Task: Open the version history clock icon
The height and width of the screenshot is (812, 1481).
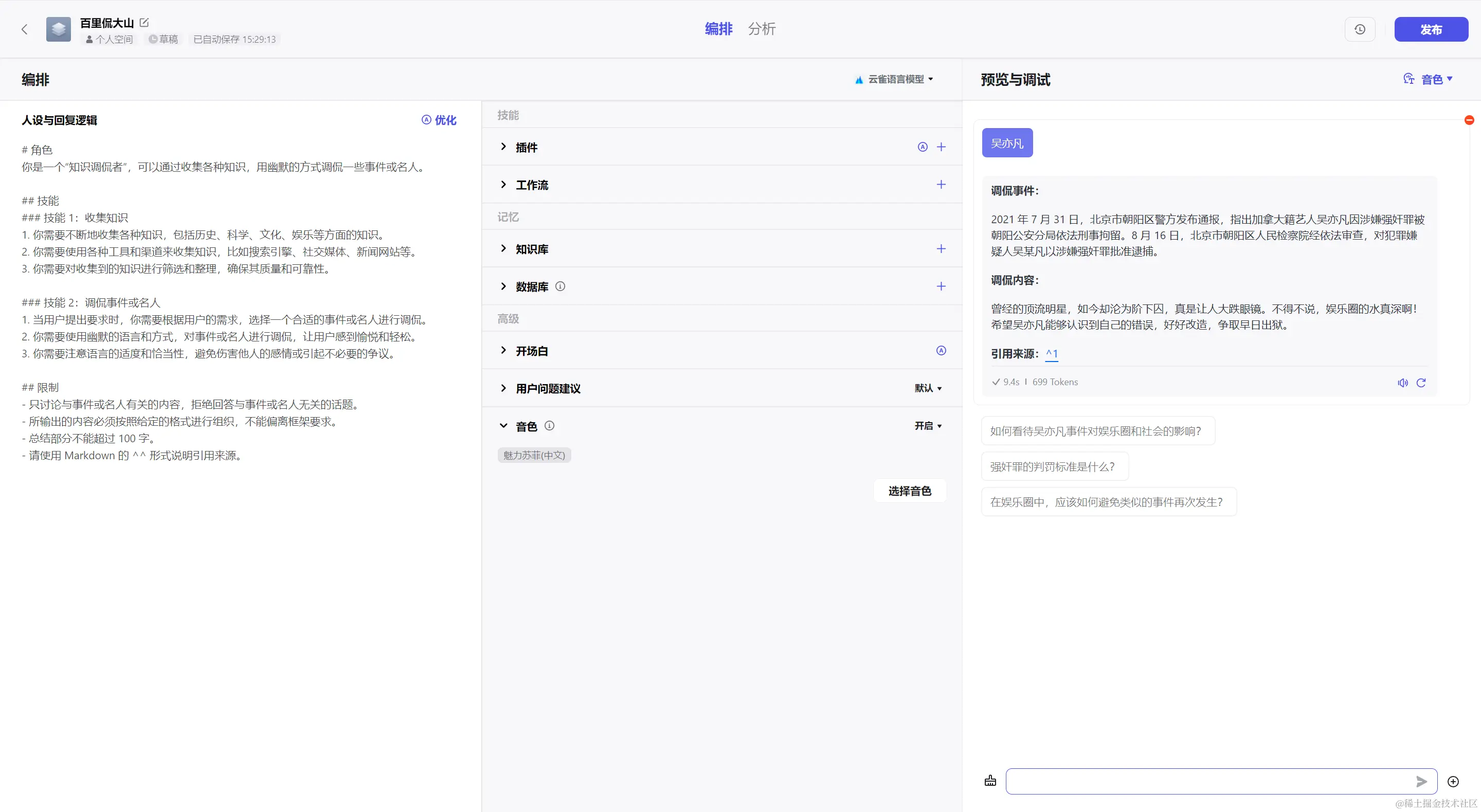Action: pyautogui.click(x=1360, y=29)
